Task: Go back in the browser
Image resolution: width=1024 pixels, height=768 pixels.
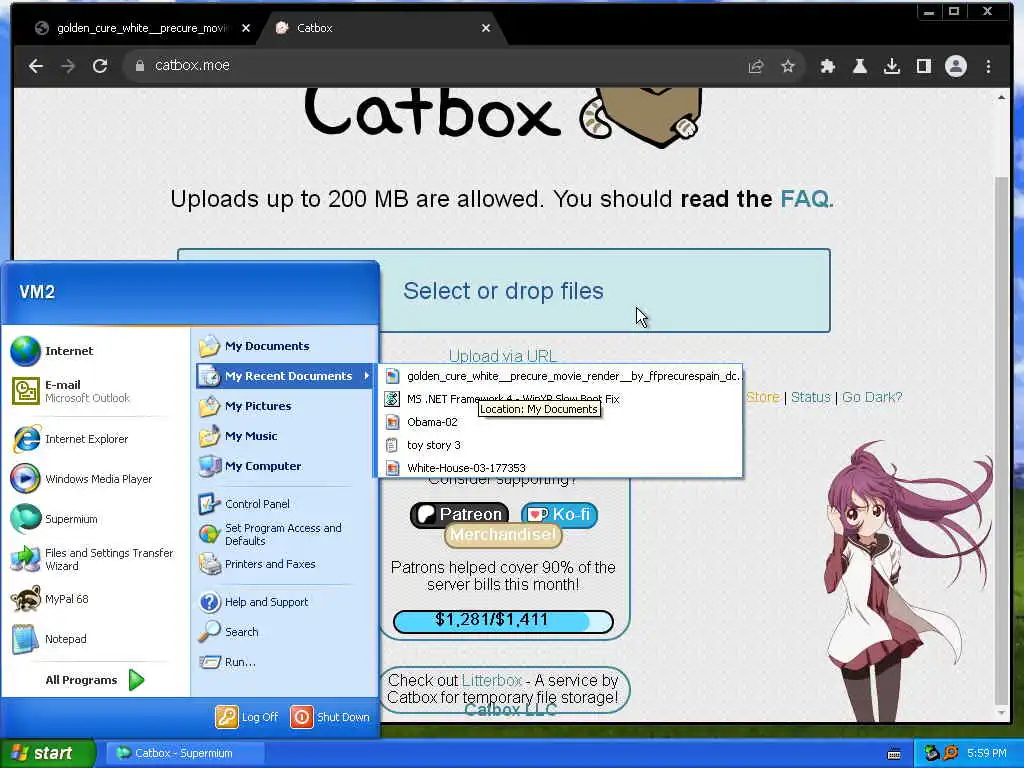Action: pos(36,66)
